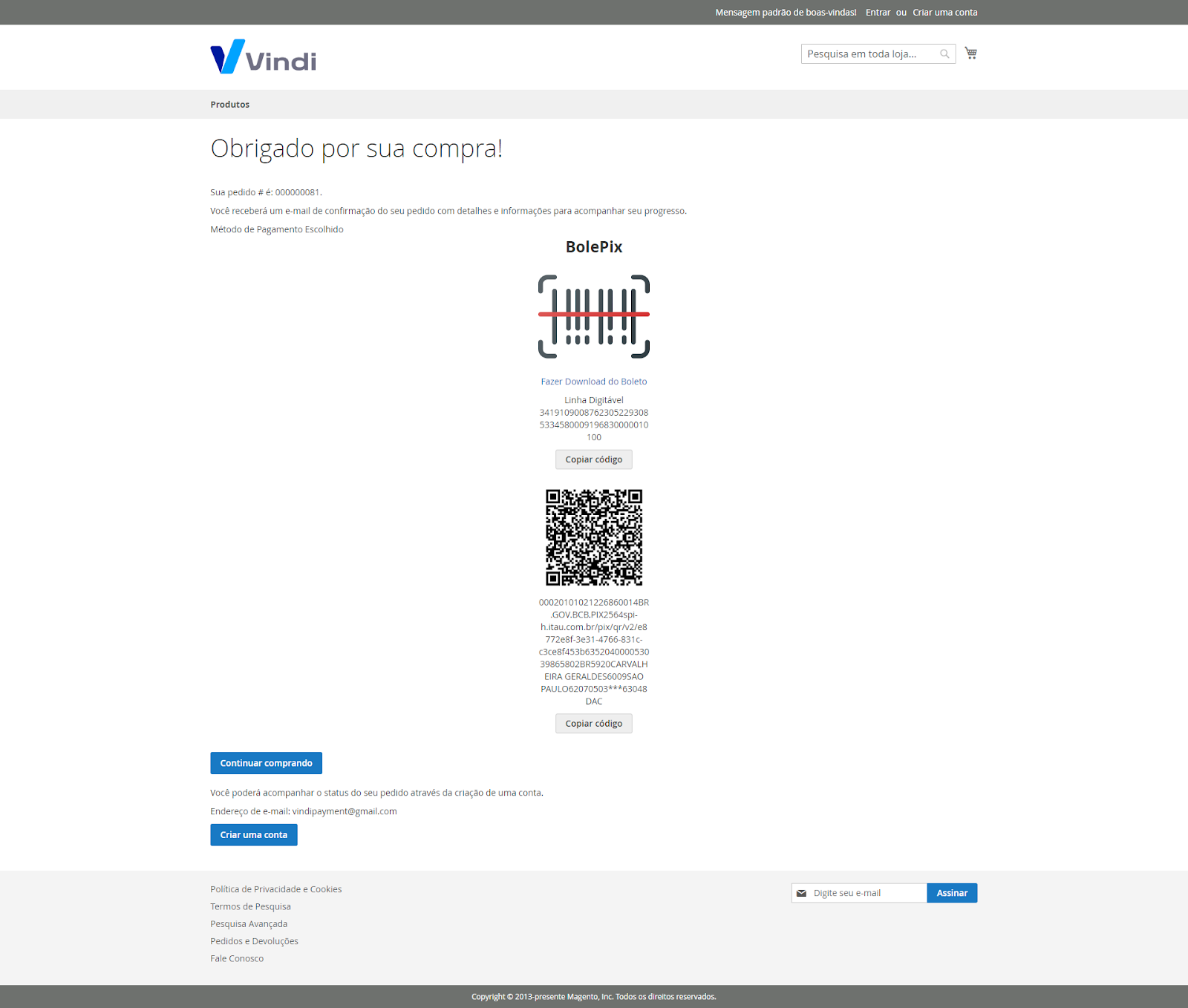Open Pedidos e Devoluções link
The width and height of the screenshot is (1188, 1008).
[x=254, y=941]
